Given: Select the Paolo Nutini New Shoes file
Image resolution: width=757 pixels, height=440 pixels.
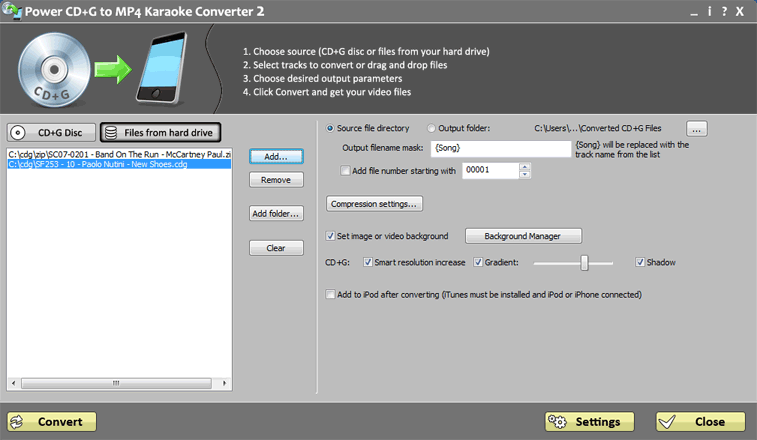Looking at the screenshot, I should coord(119,164).
